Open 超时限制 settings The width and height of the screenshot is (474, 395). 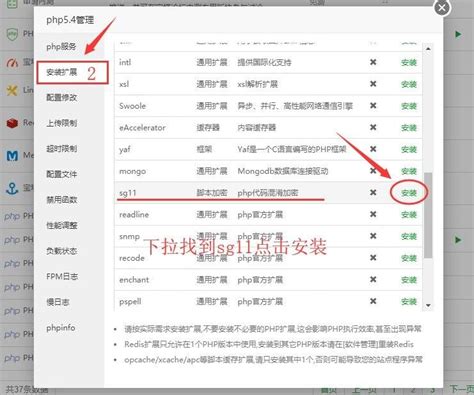tap(62, 148)
